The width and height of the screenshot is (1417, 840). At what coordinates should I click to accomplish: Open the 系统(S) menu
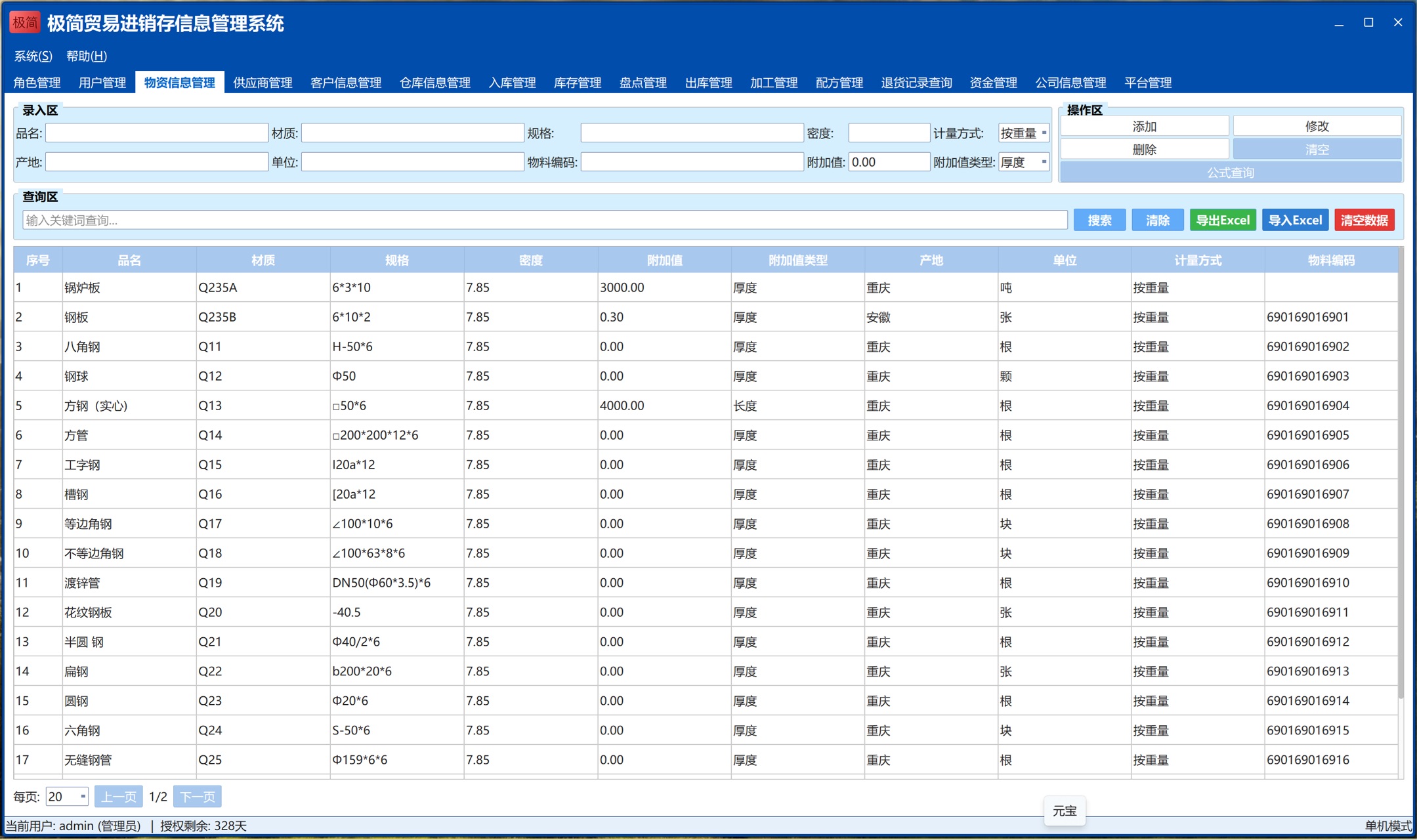tap(33, 56)
